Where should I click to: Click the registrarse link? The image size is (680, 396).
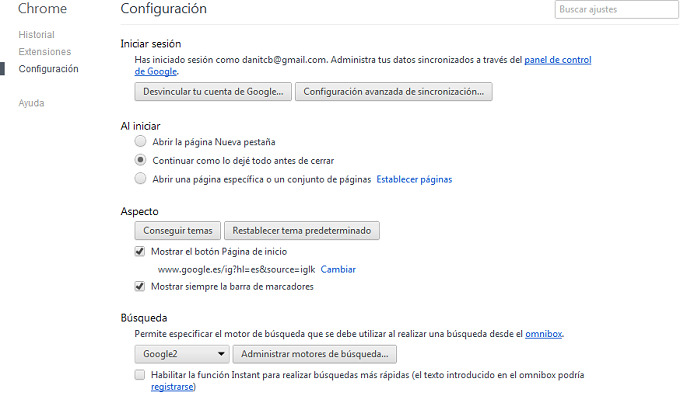click(x=172, y=386)
